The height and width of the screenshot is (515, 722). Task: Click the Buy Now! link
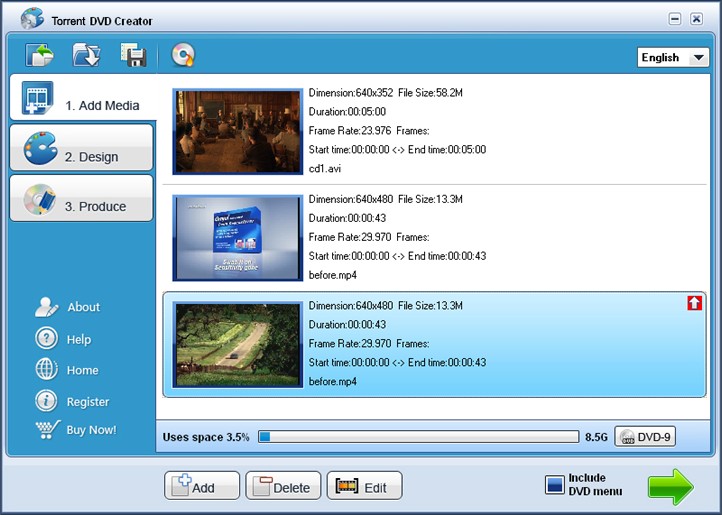point(91,430)
